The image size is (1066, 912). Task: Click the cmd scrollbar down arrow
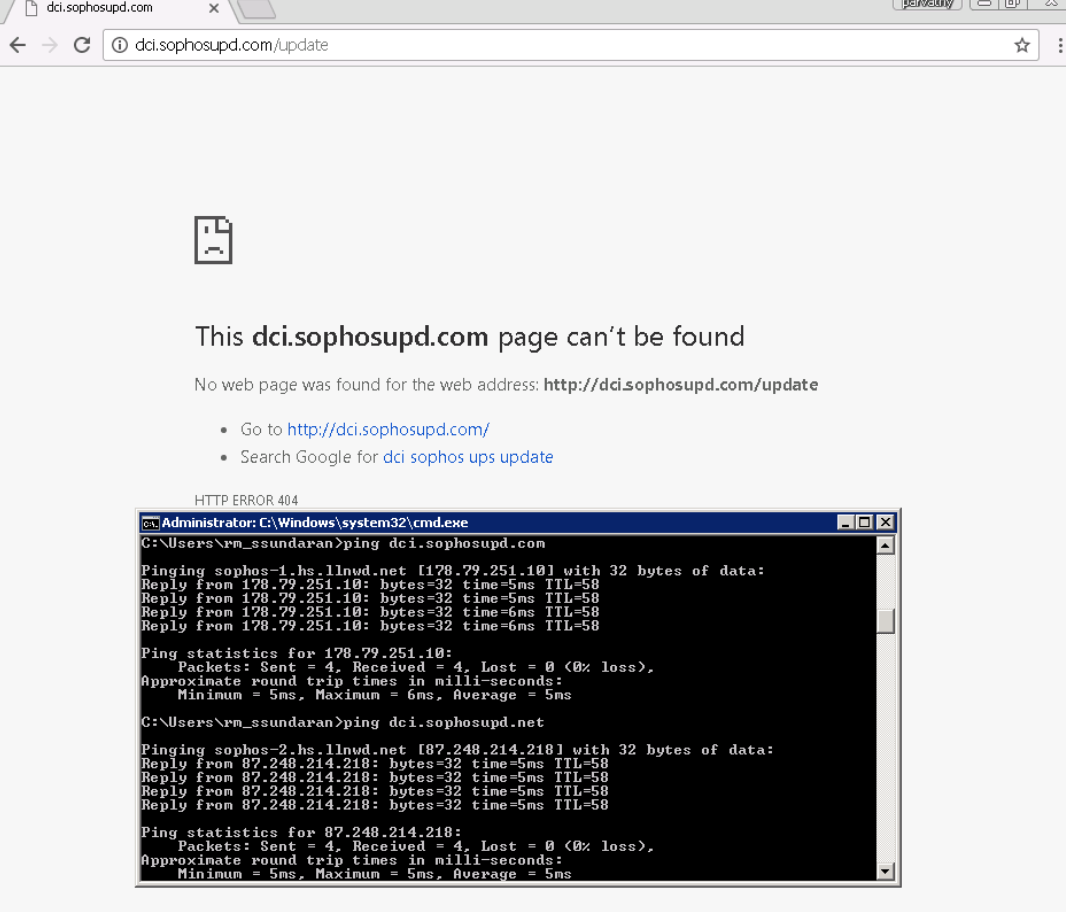pyautogui.click(x=885, y=871)
